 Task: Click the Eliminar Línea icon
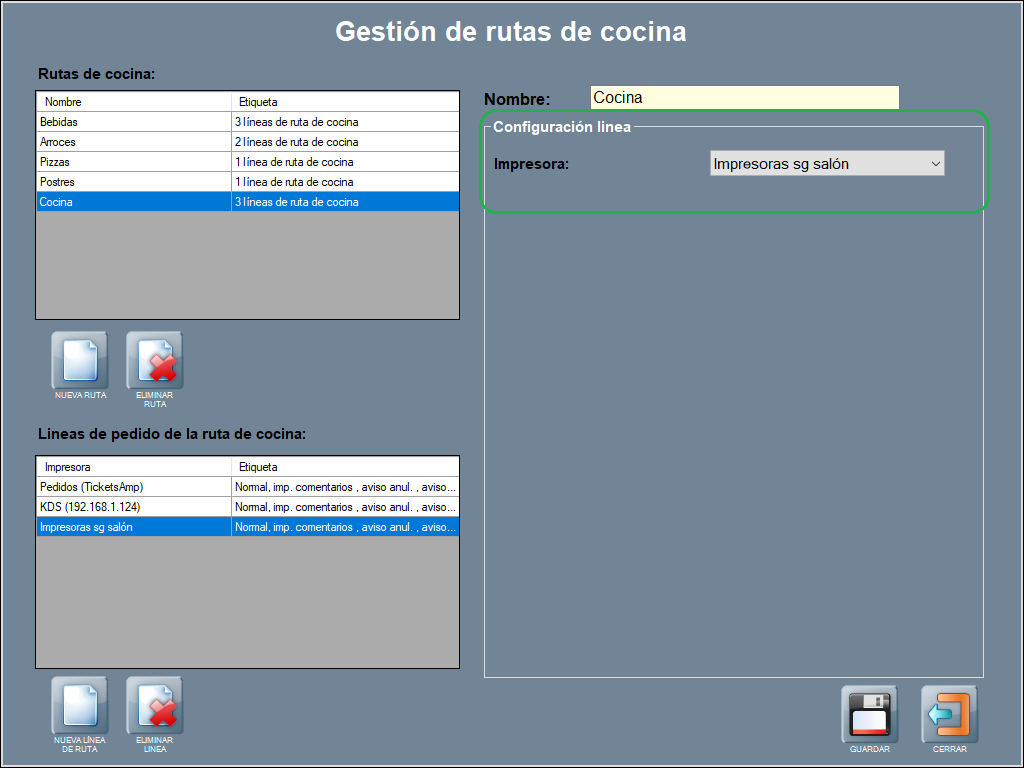click(154, 705)
